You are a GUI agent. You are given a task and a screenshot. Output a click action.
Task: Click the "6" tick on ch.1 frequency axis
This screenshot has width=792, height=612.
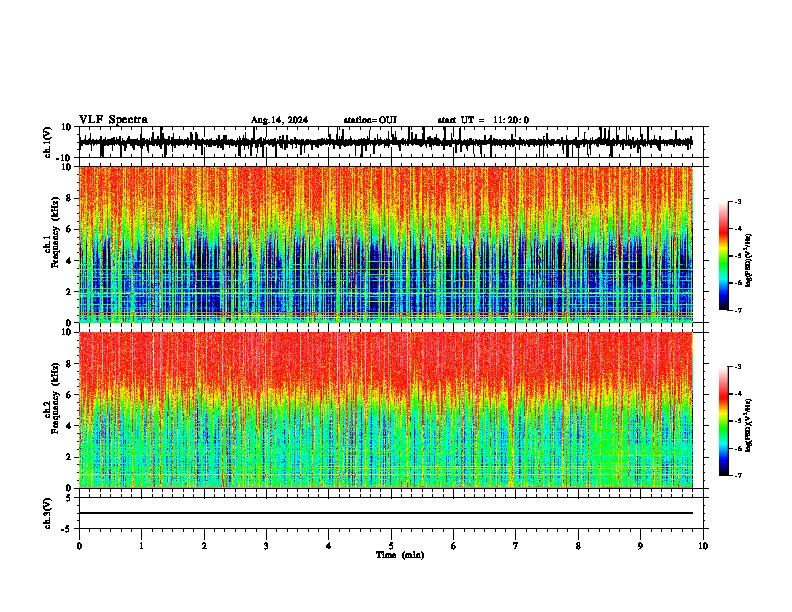[69, 229]
